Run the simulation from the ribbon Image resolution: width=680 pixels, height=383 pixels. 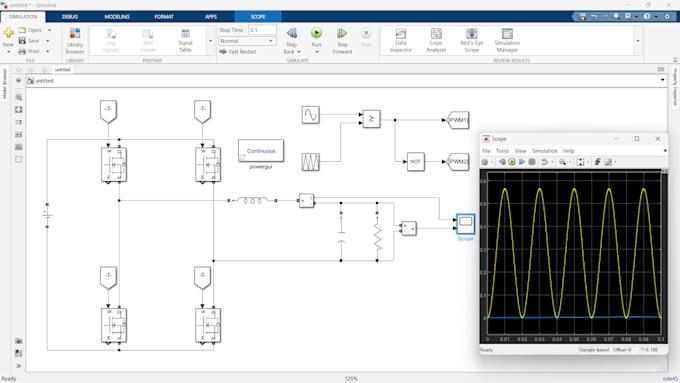[x=317, y=33]
